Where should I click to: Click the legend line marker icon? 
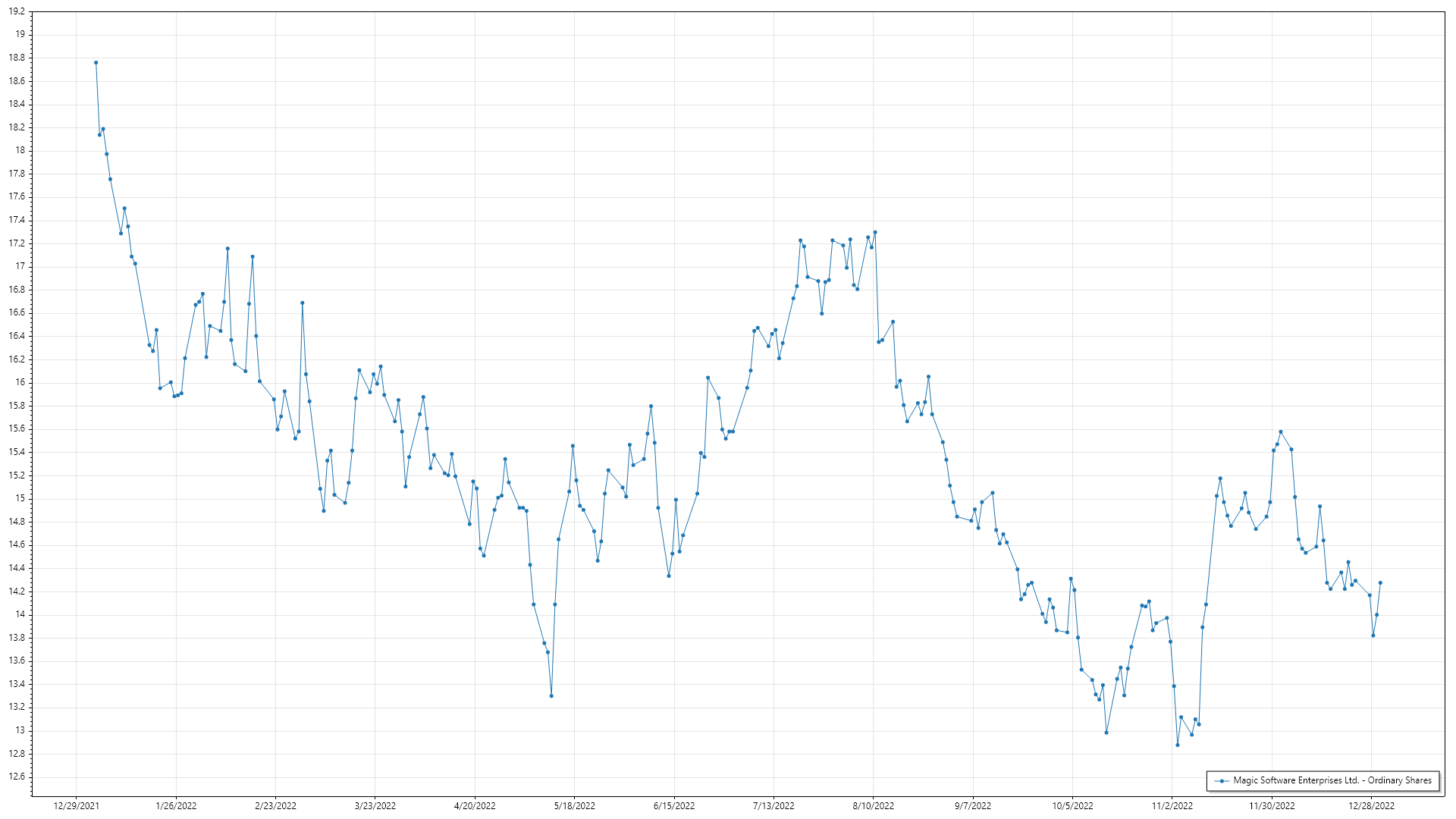pos(1222,780)
